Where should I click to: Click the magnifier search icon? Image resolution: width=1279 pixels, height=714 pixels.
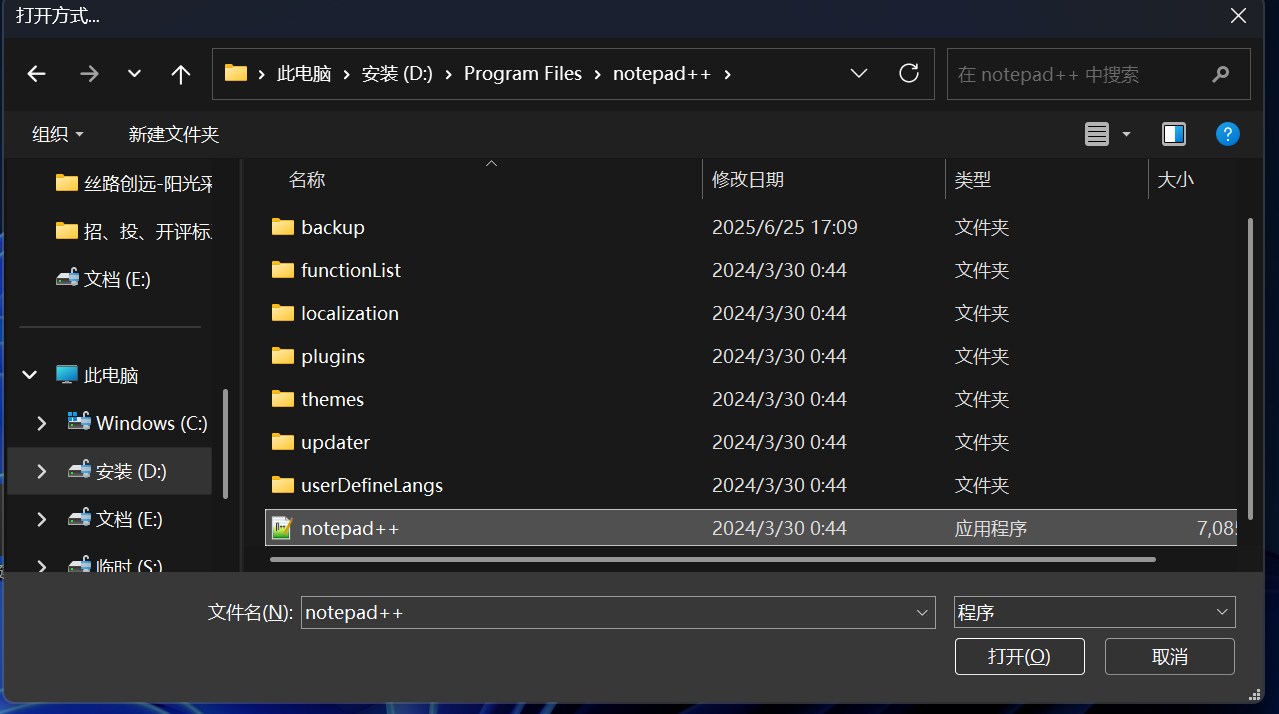pos(1220,74)
